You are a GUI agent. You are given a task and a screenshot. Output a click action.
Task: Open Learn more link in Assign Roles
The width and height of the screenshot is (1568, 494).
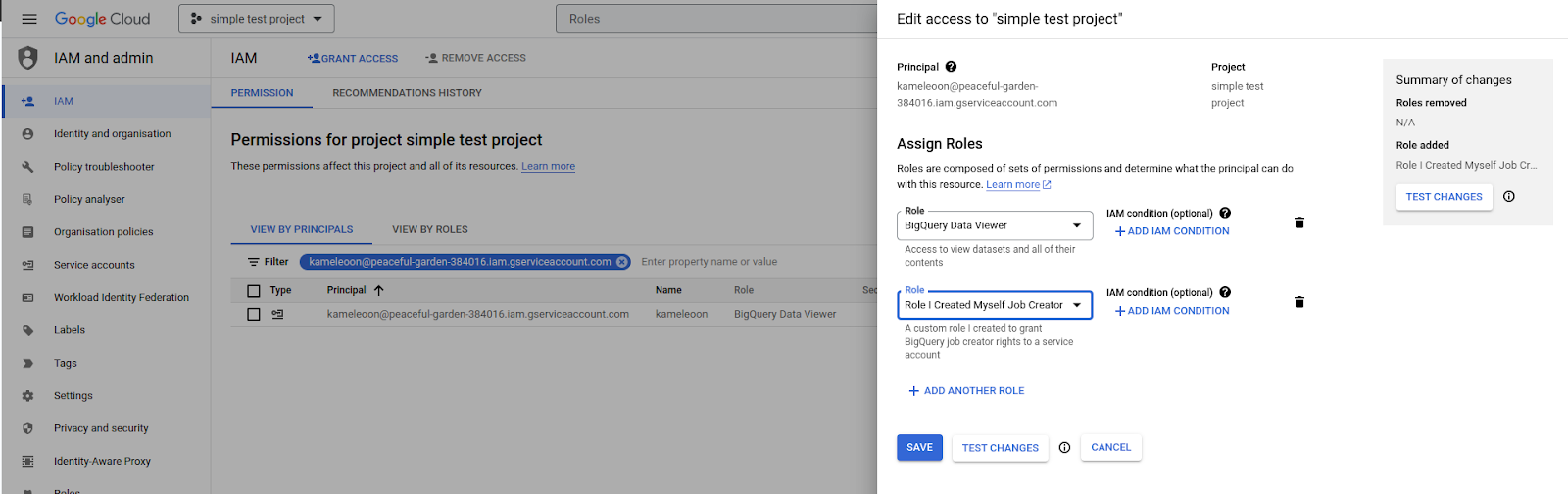click(x=1018, y=184)
